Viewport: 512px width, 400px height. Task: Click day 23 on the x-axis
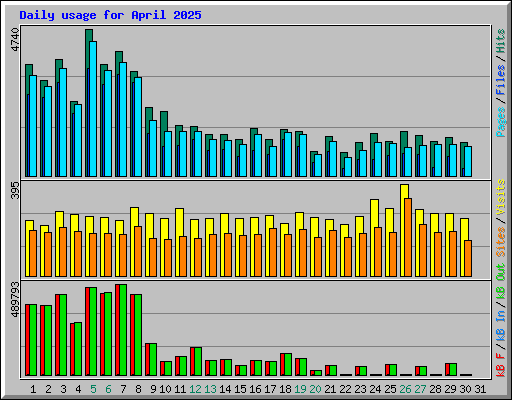(360, 389)
